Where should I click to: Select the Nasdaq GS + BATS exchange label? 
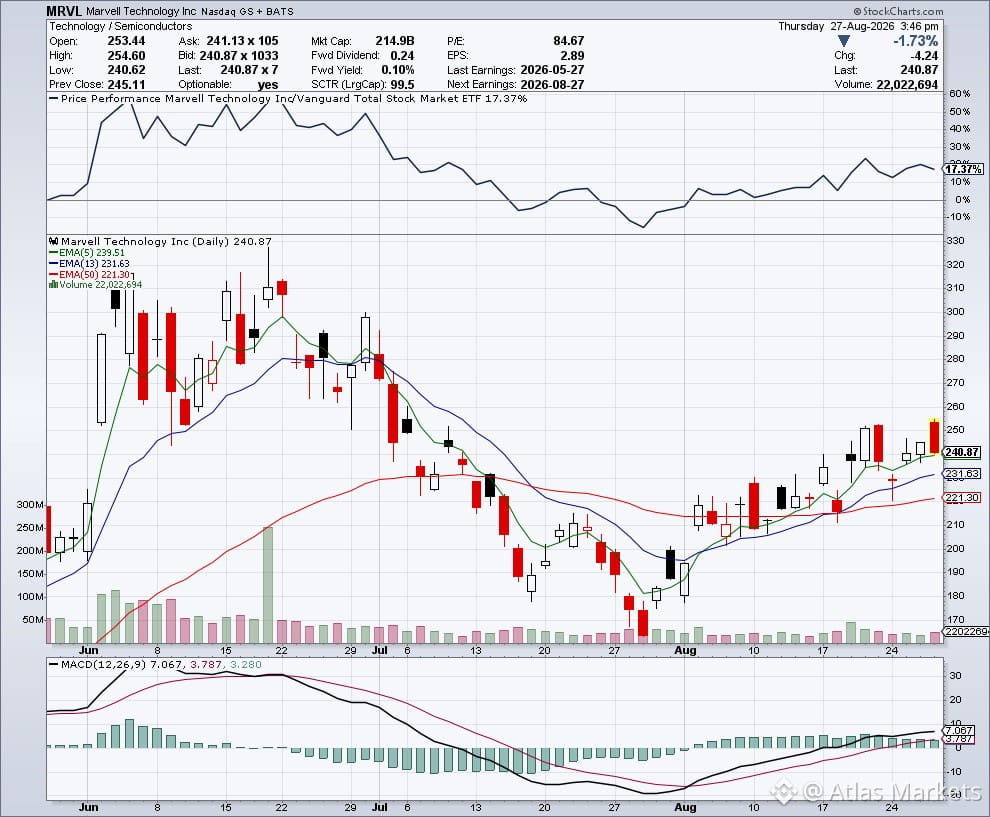coord(247,11)
